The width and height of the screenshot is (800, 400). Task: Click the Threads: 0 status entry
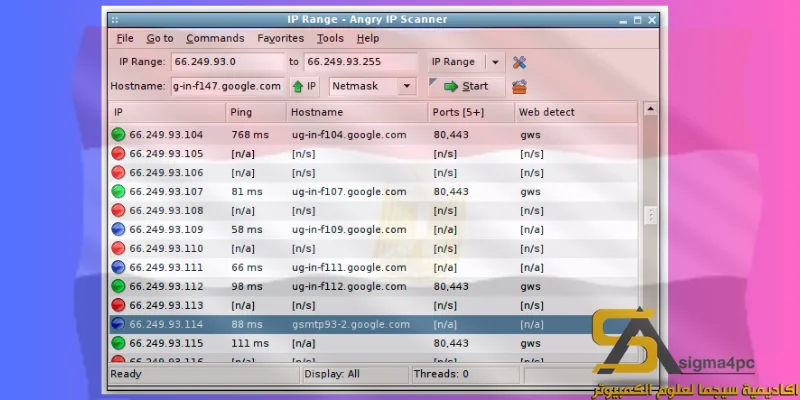tap(441, 374)
